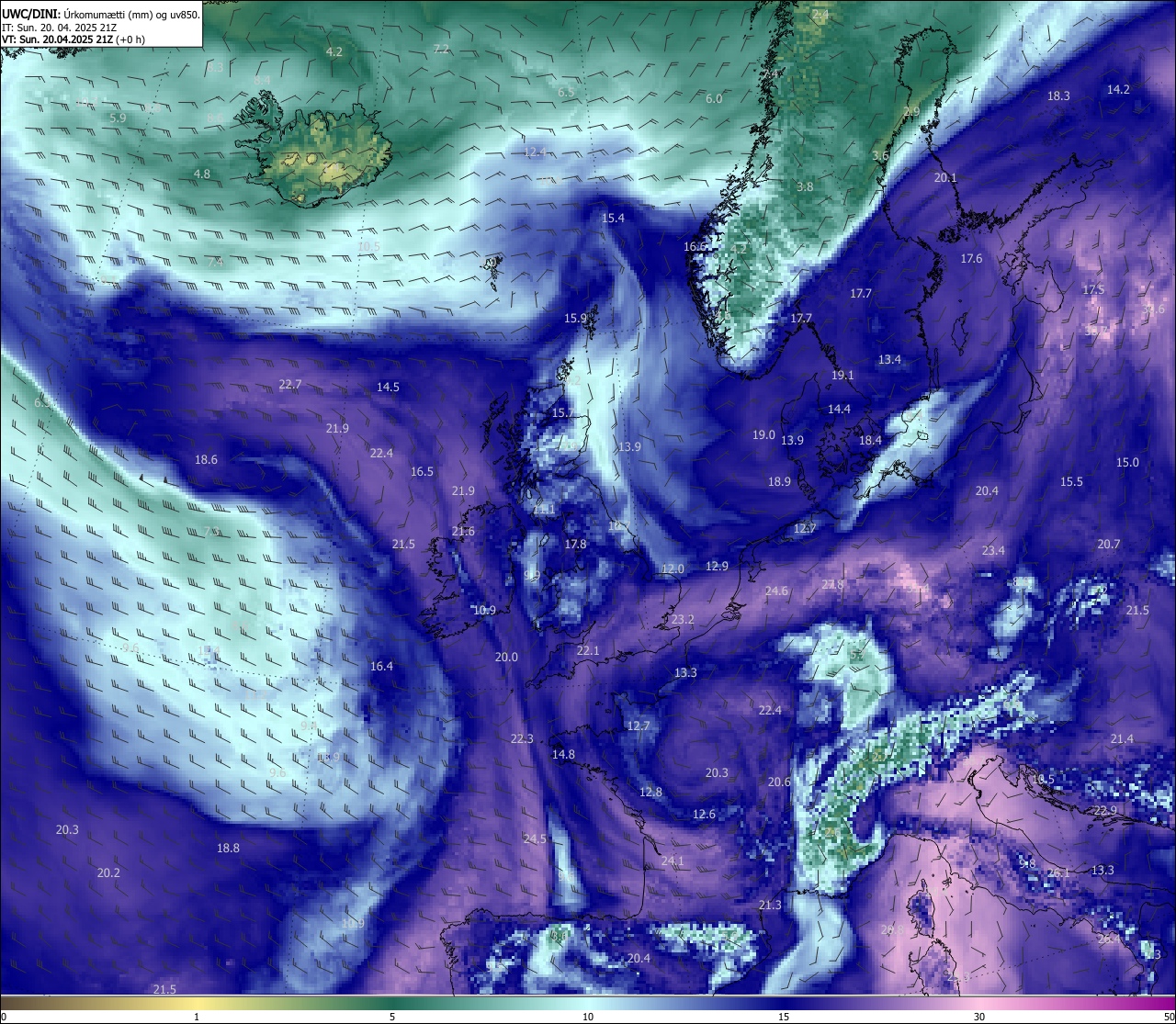
Task: Click the 14.8 map value
Action: pos(563,754)
